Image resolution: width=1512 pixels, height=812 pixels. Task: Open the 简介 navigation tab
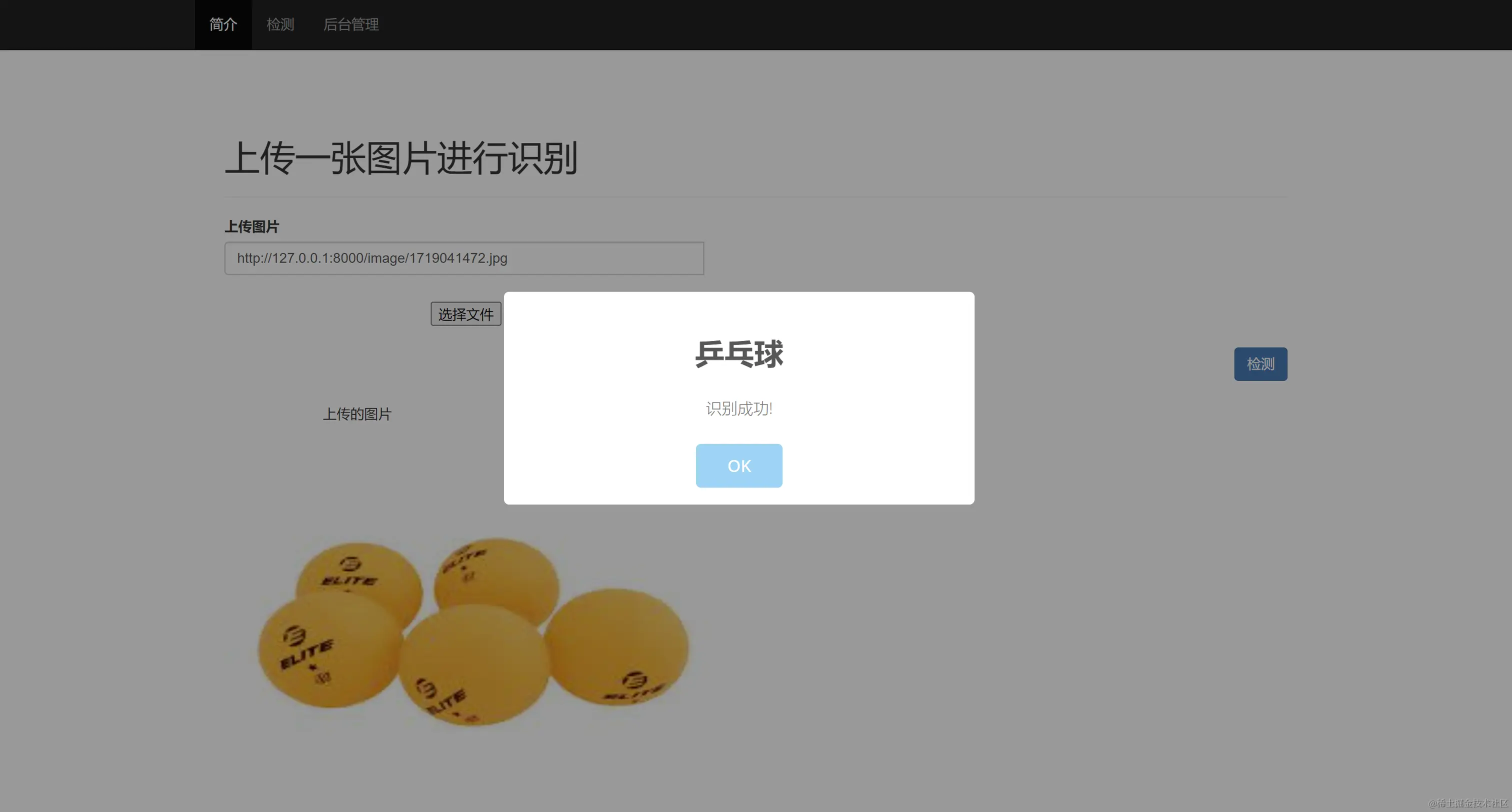[x=223, y=24]
